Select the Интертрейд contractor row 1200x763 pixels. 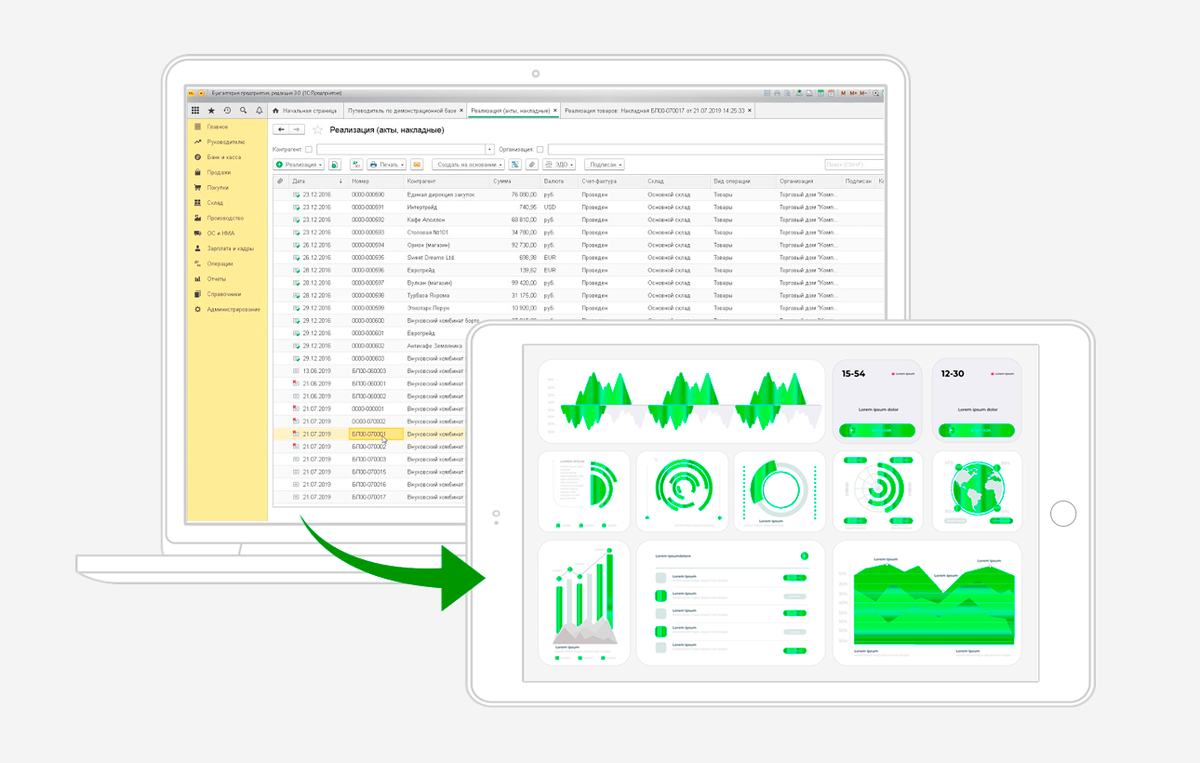[x=580, y=207]
